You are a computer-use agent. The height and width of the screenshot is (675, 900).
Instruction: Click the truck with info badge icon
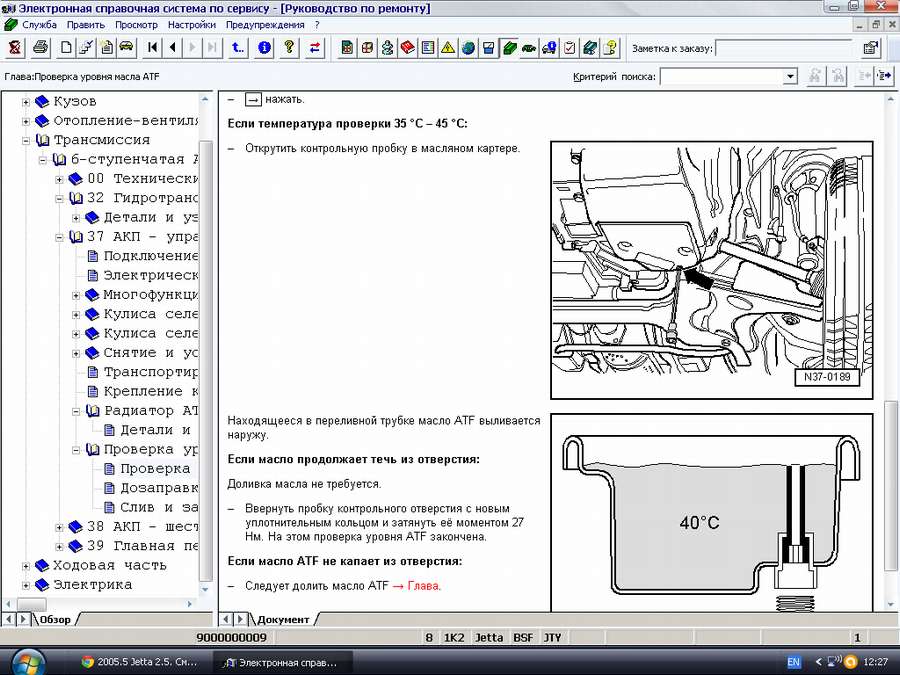549,48
